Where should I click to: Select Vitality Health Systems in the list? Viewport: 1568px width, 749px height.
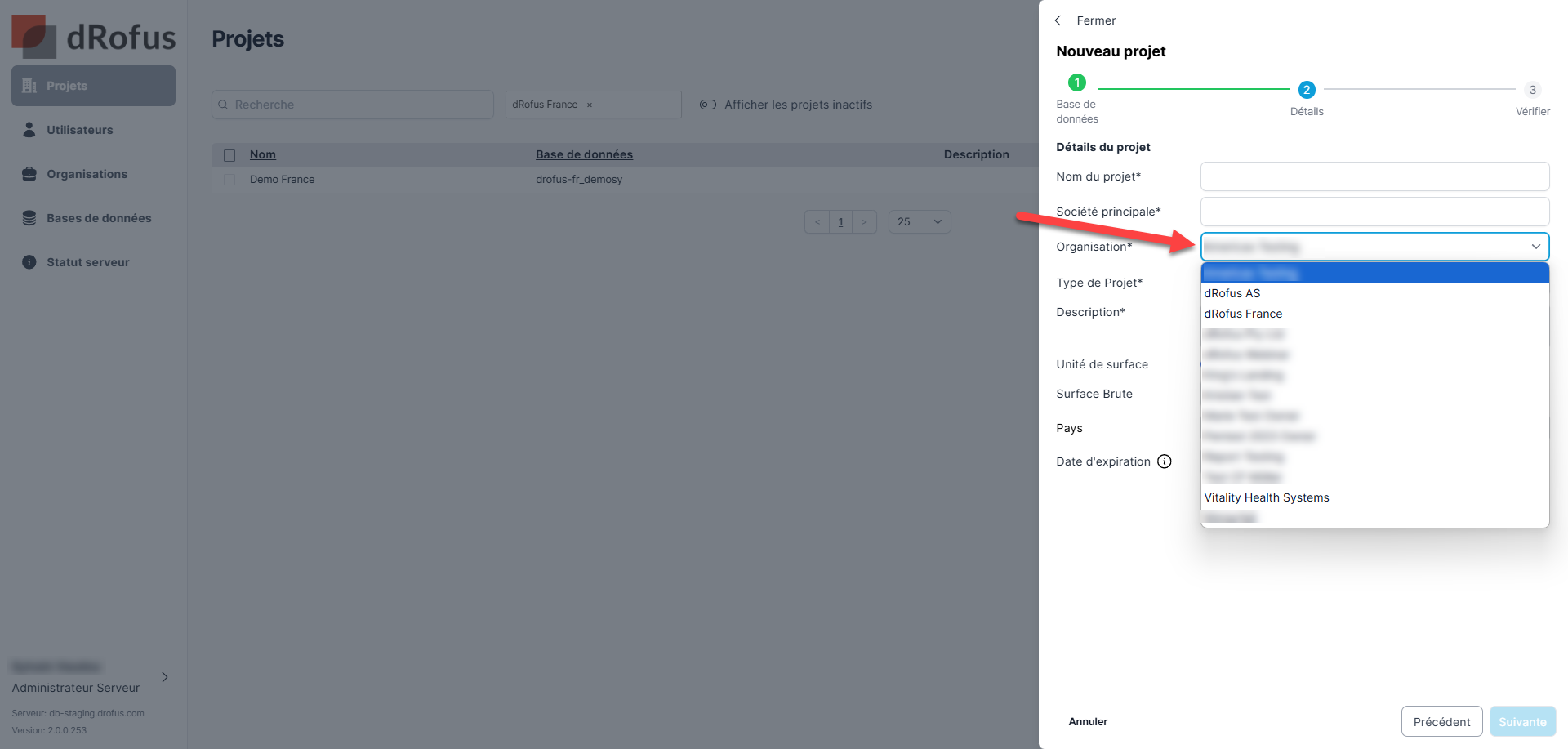(1374, 497)
